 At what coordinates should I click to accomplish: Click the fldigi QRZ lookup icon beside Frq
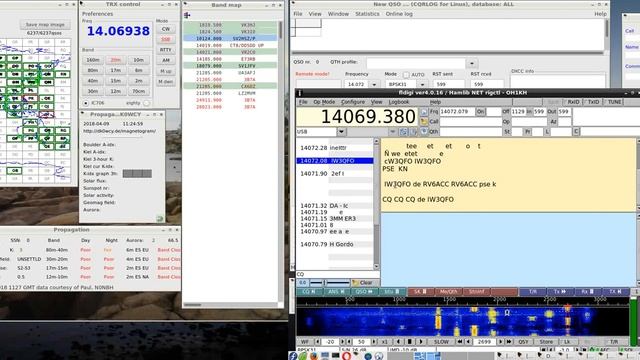tap(424, 111)
